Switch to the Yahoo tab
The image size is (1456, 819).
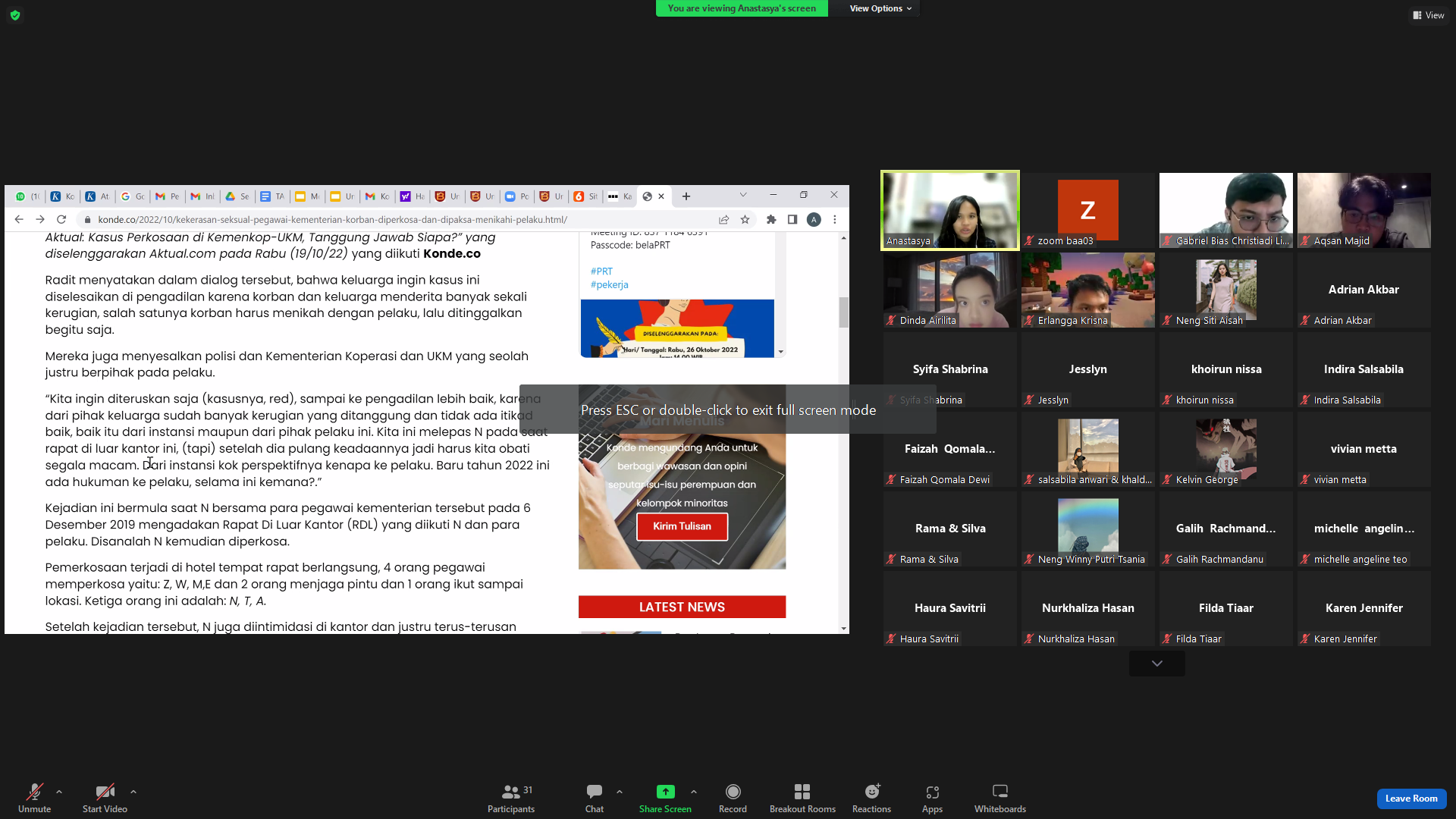pyautogui.click(x=412, y=196)
